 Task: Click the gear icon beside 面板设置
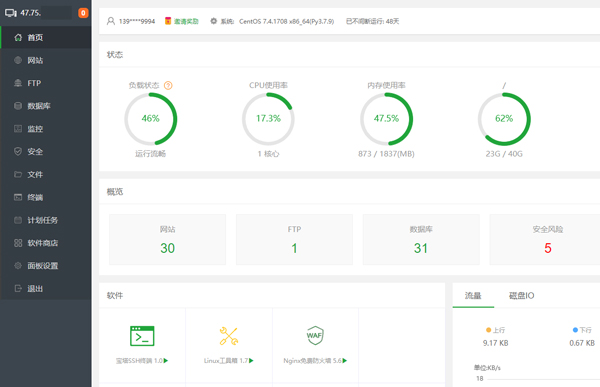[x=18, y=265]
